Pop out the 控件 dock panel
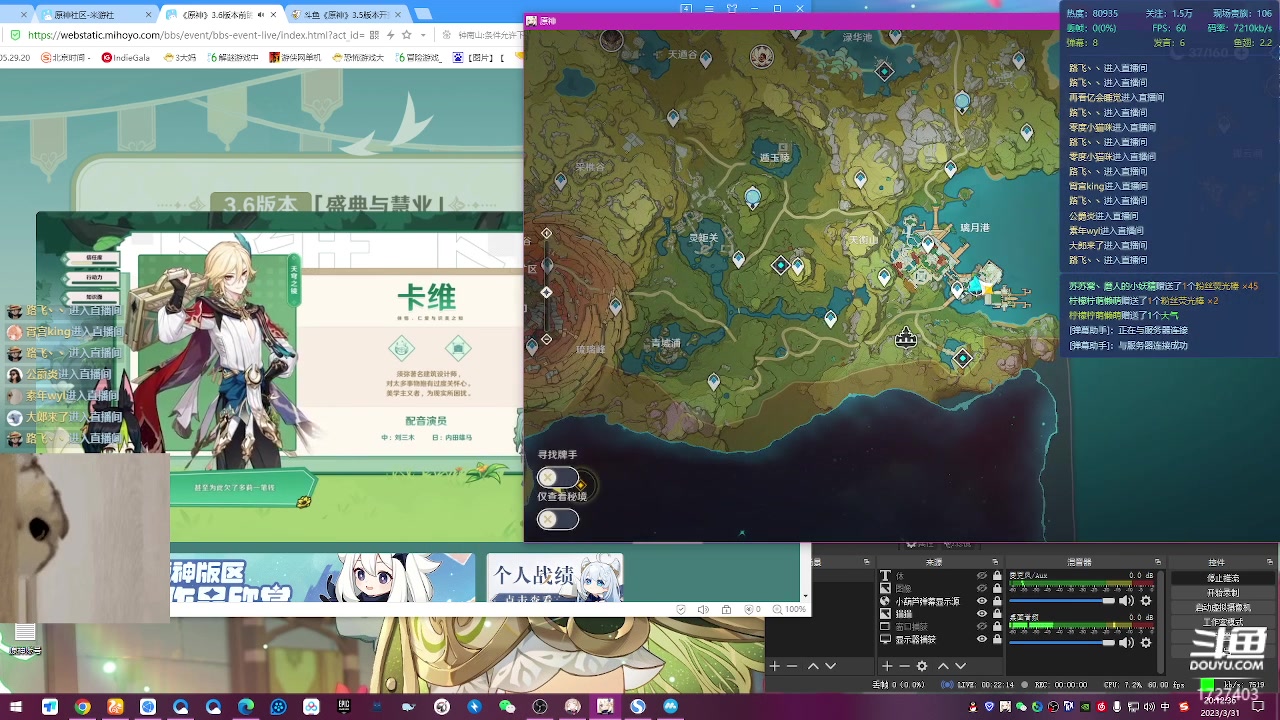The image size is (1280, 720). 1270,562
